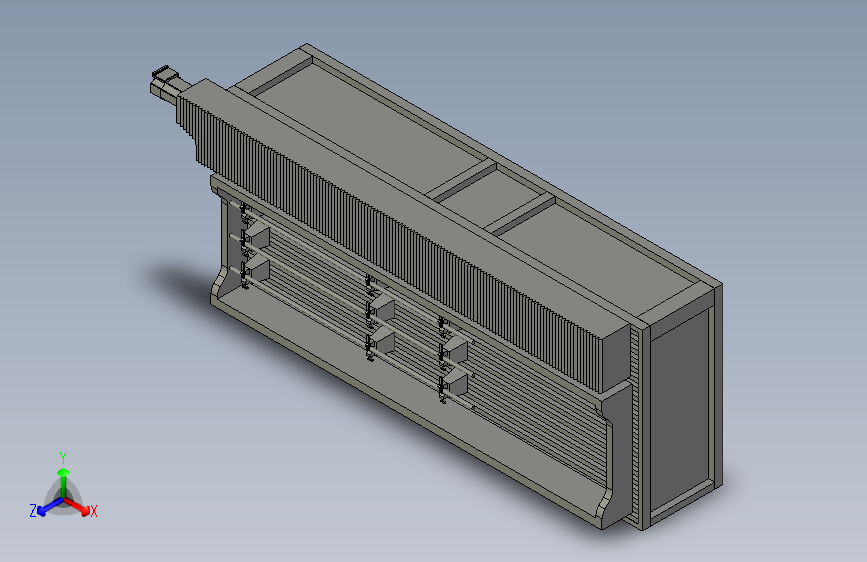
Task: Click the green Y axis of the orientation triad
Action: [x=64, y=483]
